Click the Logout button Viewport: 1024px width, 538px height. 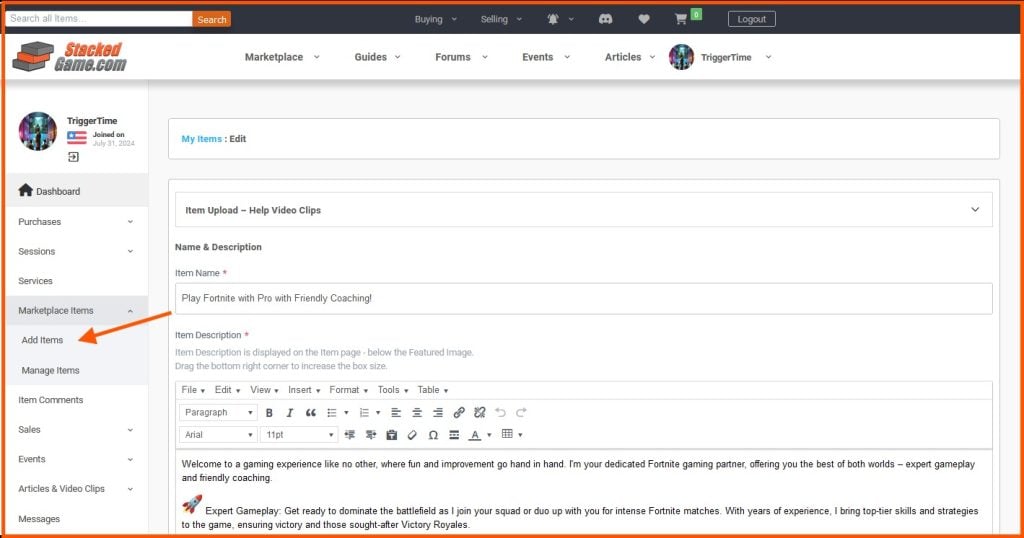[x=751, y=19]
